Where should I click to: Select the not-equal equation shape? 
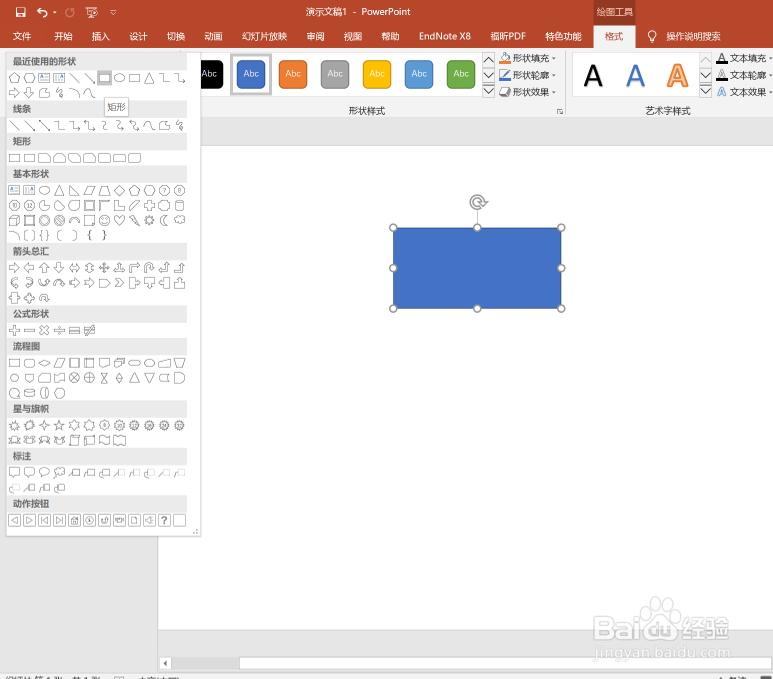pyautogui.click(x=89, y=330)
